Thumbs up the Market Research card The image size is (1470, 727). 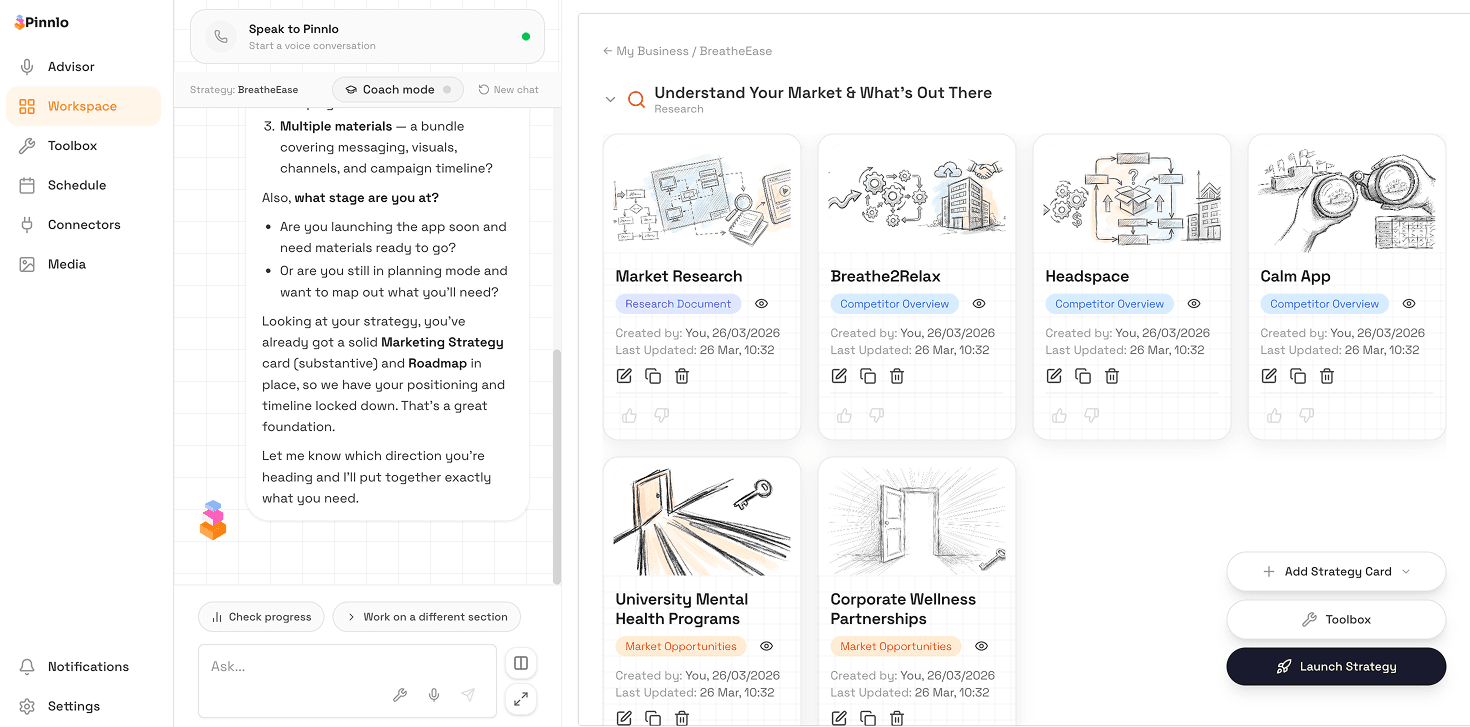(629, 415)
